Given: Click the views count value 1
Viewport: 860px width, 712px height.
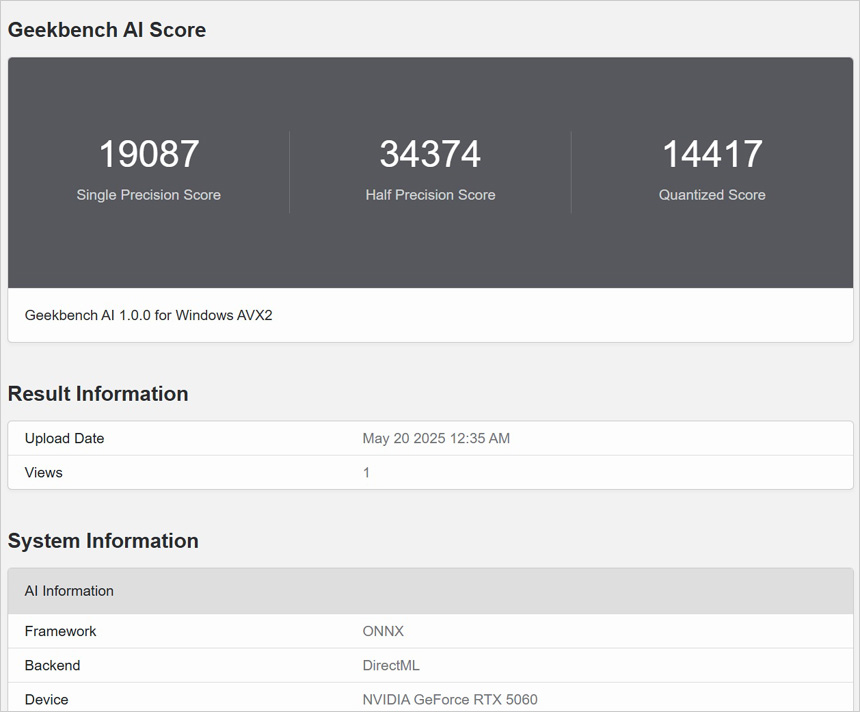Looking at the screenshot, I should coord(366,472).
